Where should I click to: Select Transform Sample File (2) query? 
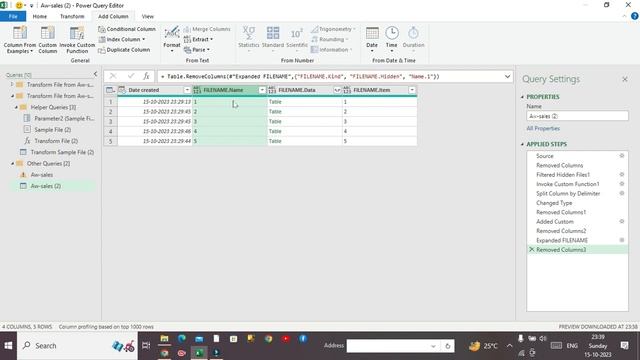pos(62,152)
